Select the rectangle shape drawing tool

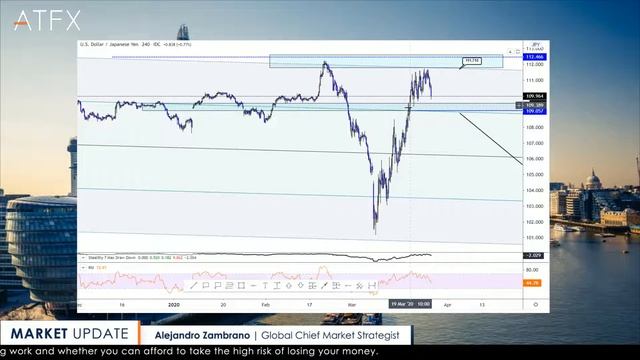click(x=241, y=286)
